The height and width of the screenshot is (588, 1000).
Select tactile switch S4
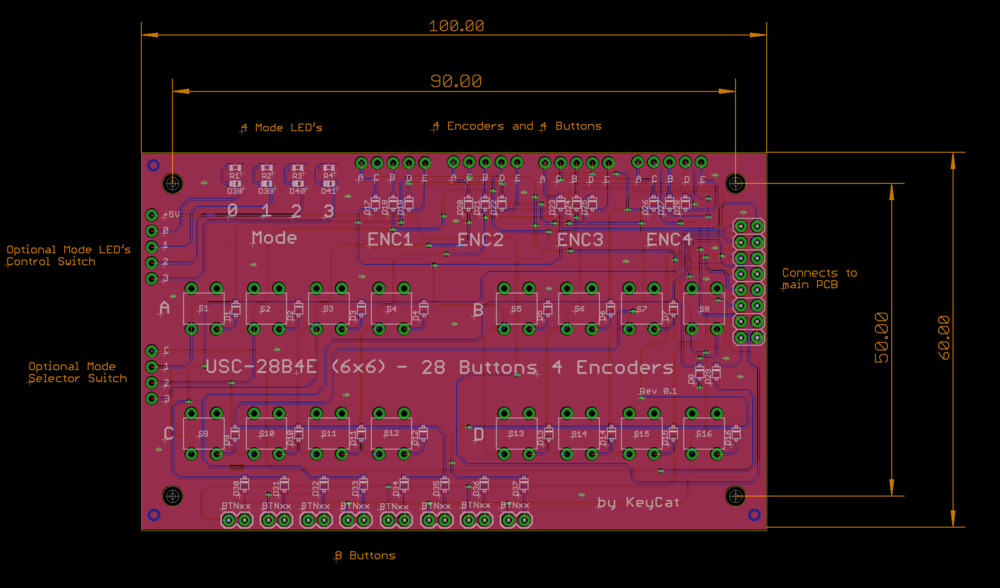click(391, 309)
